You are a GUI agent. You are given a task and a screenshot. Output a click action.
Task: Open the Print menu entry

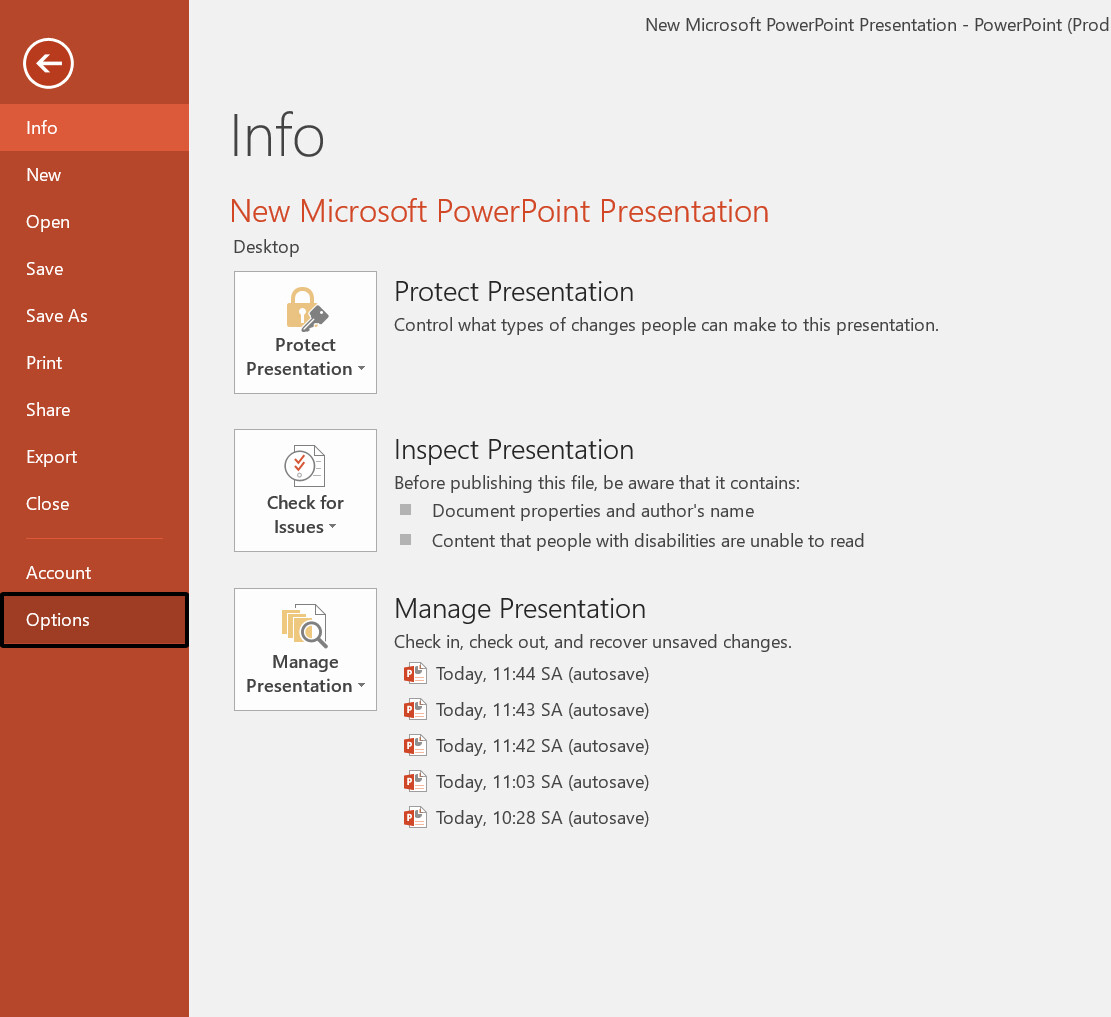pos(44,362)
